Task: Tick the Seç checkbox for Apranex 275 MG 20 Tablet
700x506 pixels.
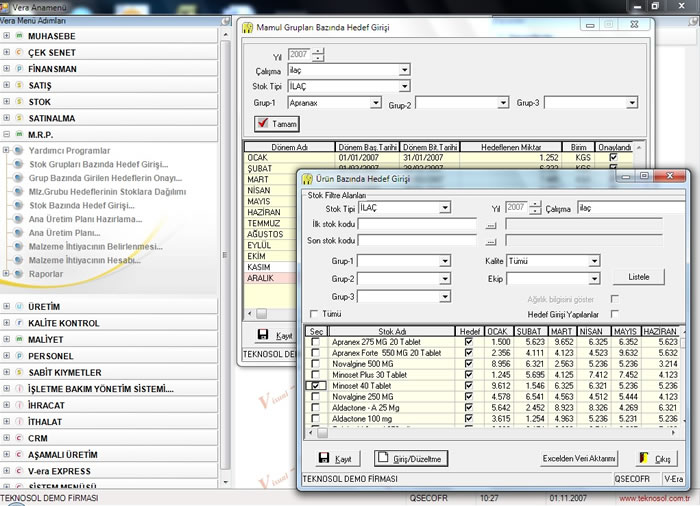Action: point(315,342)
